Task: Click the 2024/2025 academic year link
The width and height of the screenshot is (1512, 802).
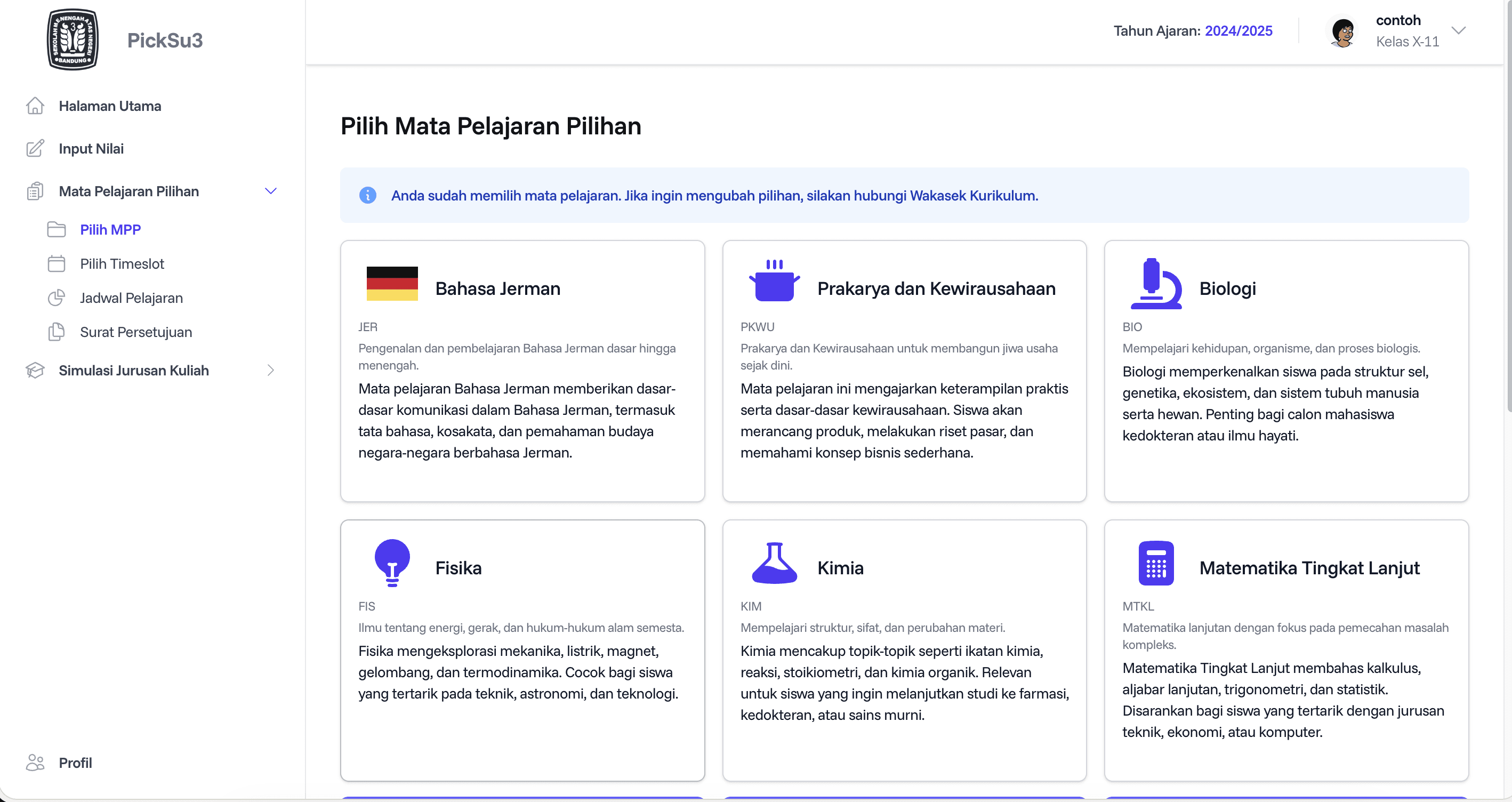Action: click(1238, 30)
